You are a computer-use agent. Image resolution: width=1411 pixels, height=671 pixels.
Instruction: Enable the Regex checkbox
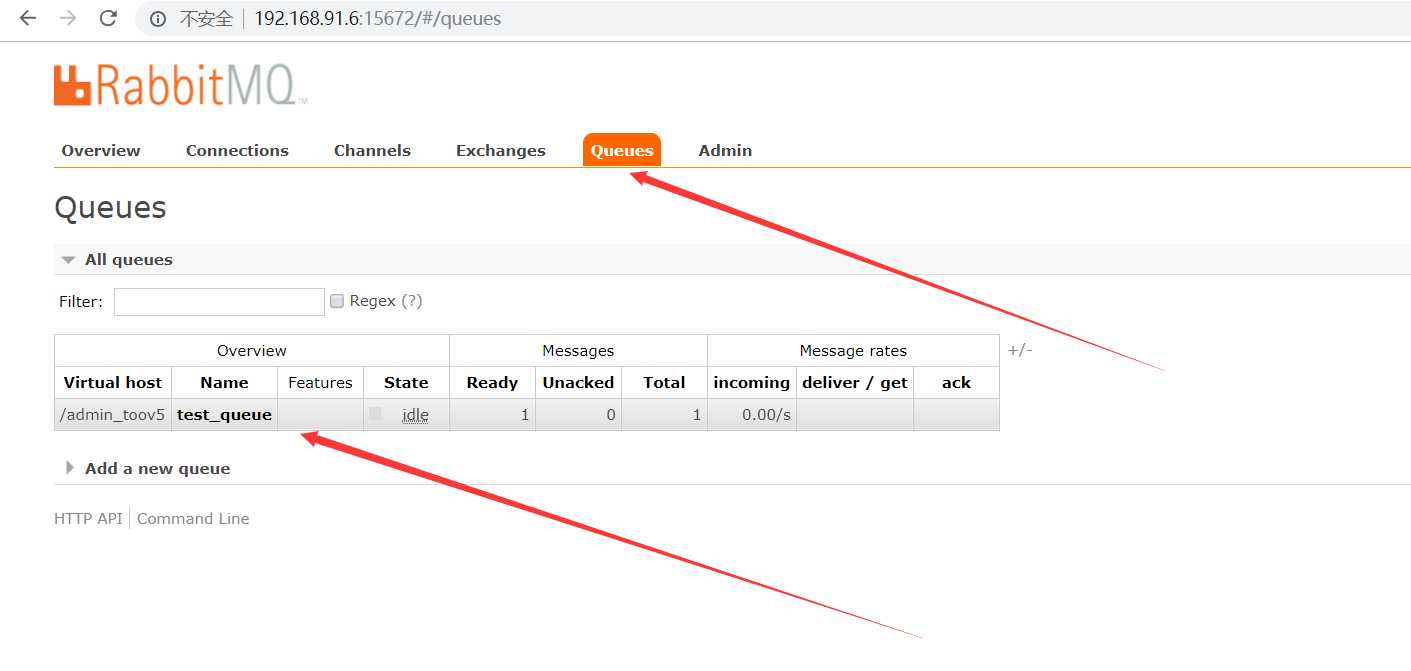[x=337, y=301]
